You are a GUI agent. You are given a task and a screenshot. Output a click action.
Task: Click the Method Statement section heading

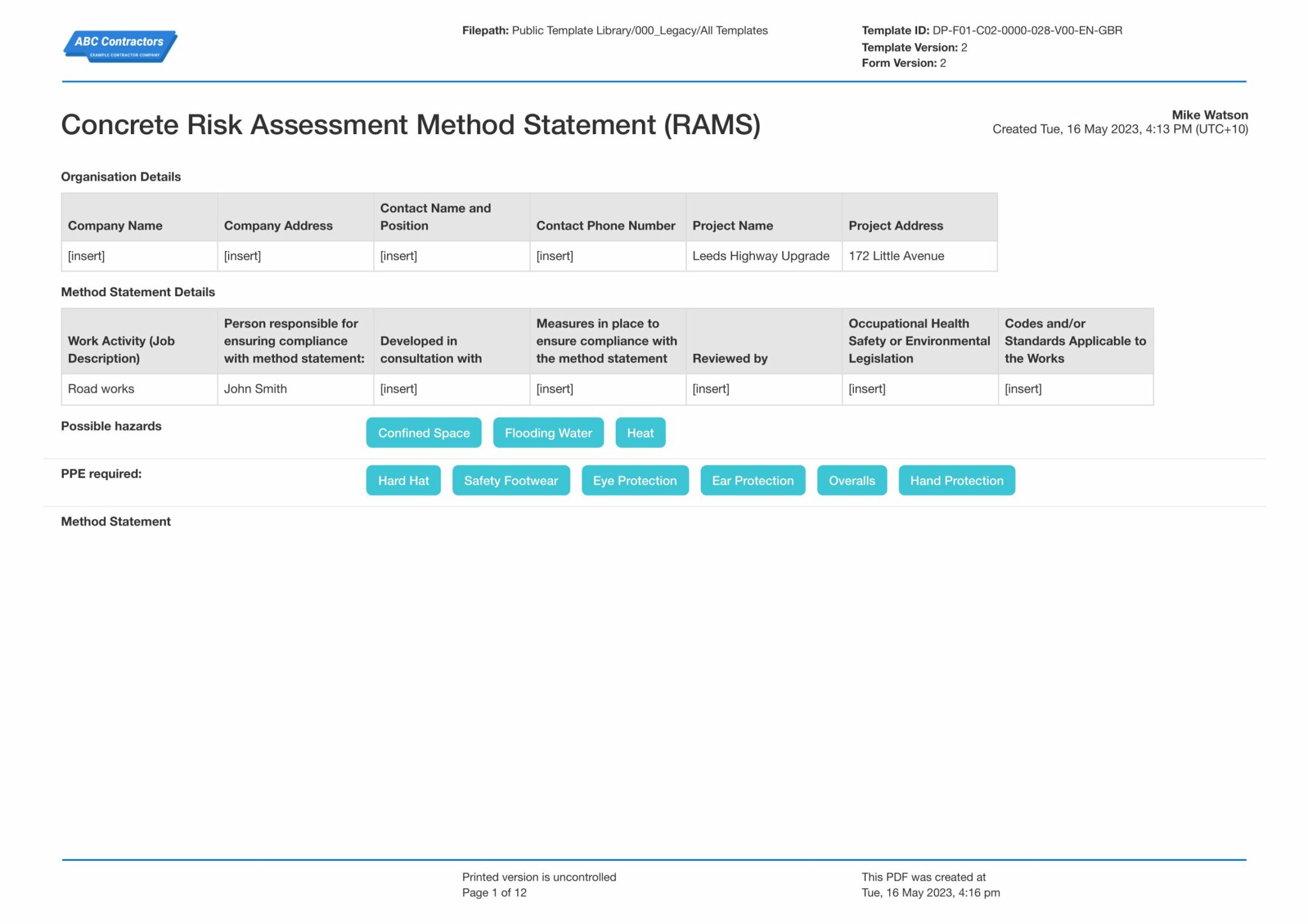pos(116,521)
